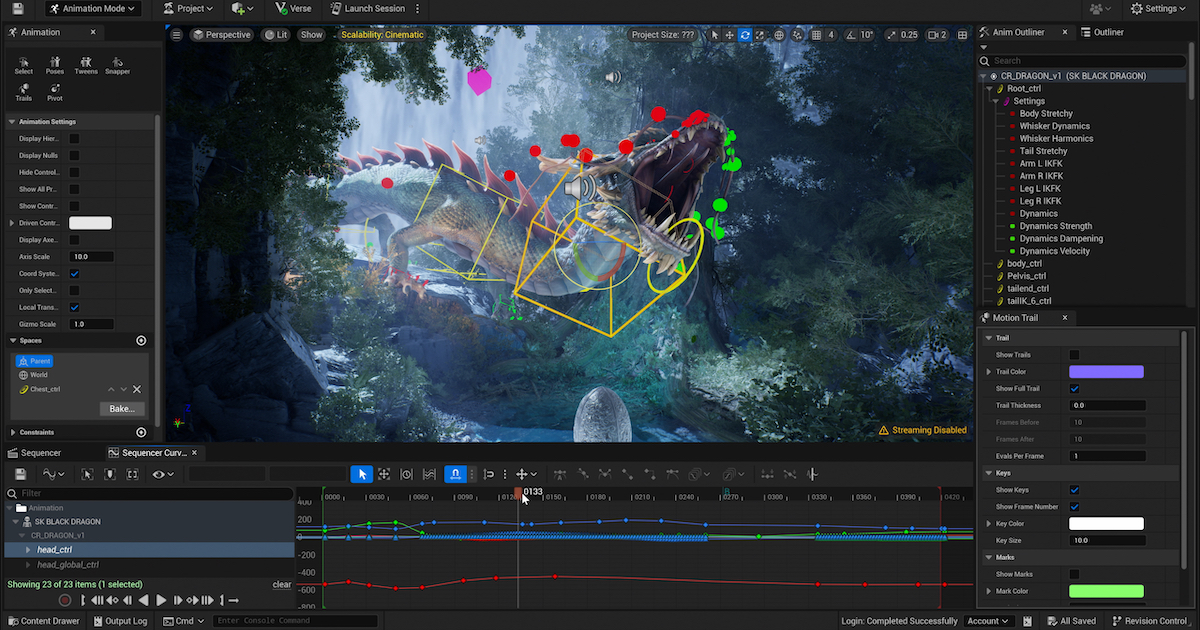
Task: Open the Perspective view mode menu
Action: 221,35
